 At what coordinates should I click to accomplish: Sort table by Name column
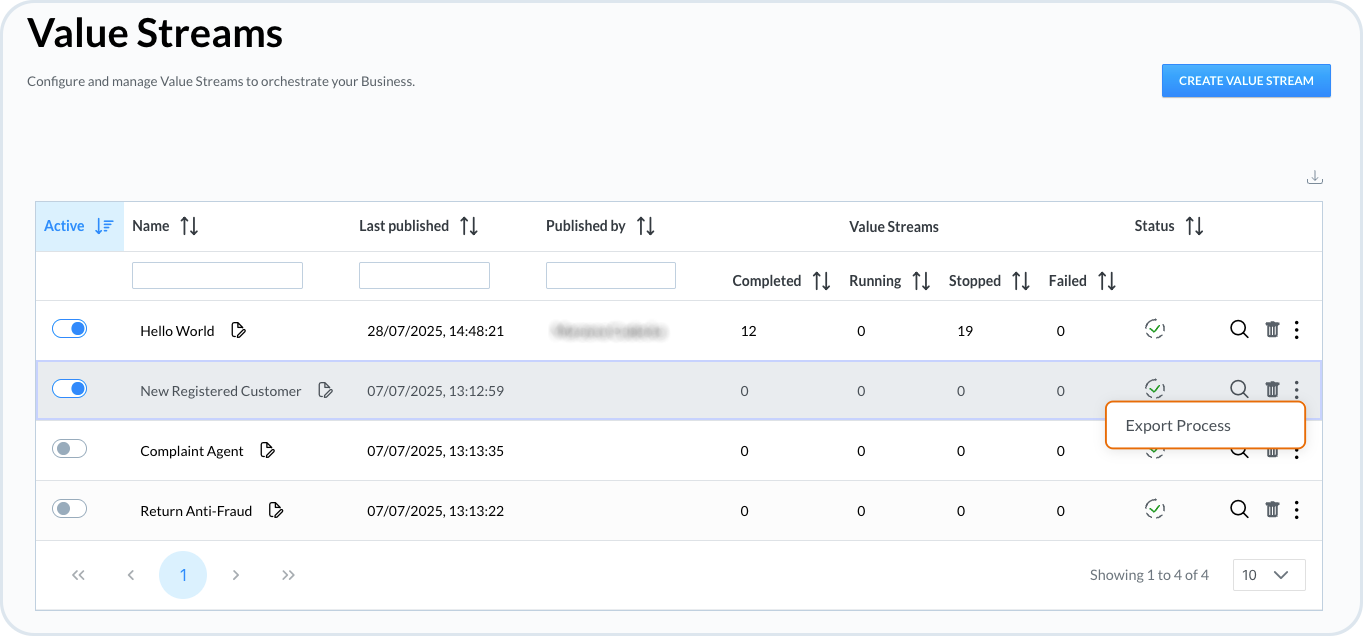coord(189,226)
